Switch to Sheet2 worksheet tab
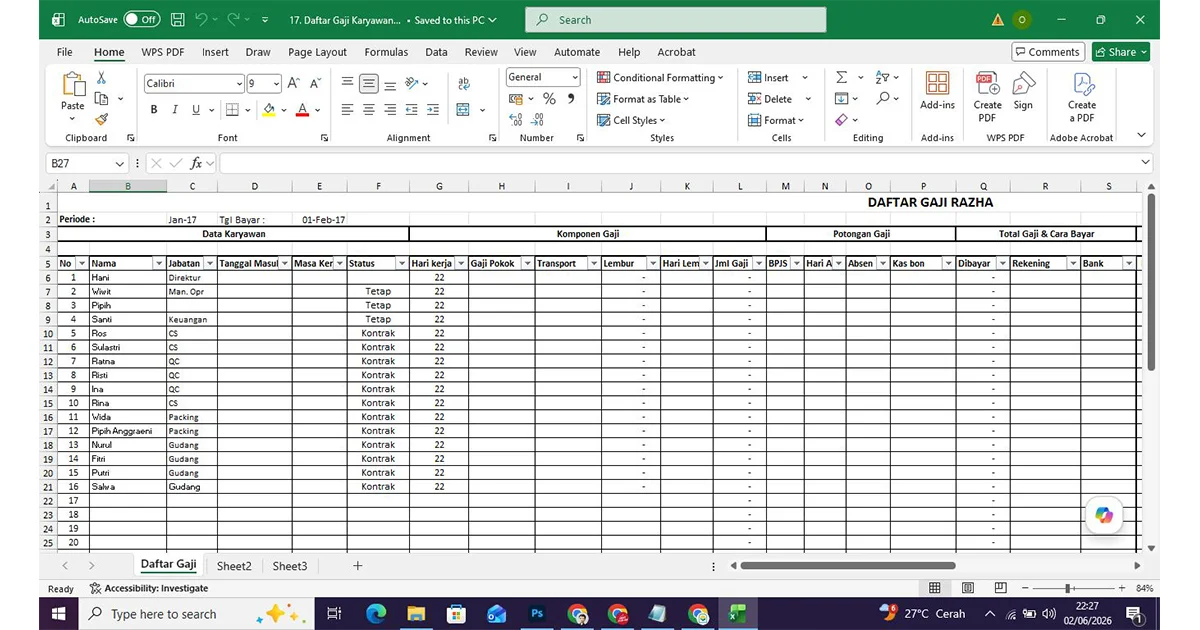 (x=234, y=566)
